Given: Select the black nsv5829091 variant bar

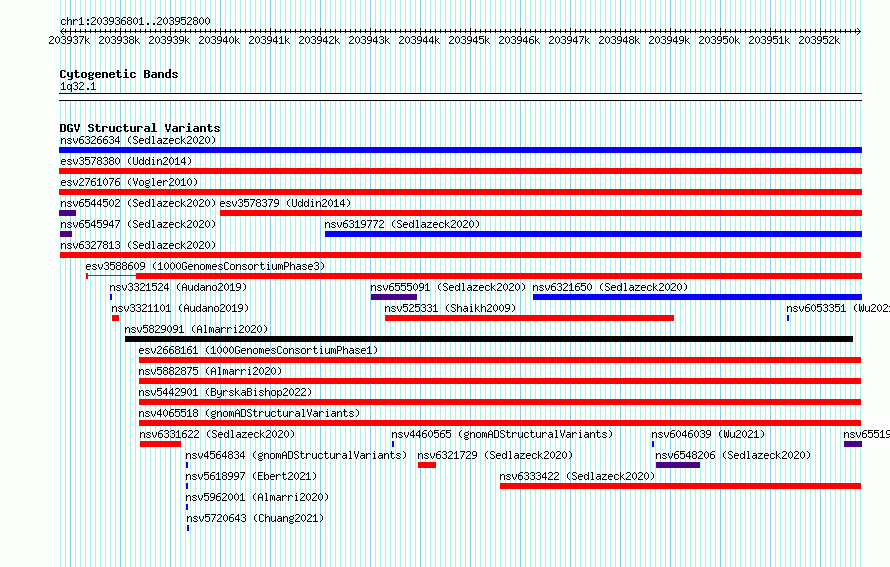Looking at the screenshot, I should pyautogui.click(x=489, y=339).
